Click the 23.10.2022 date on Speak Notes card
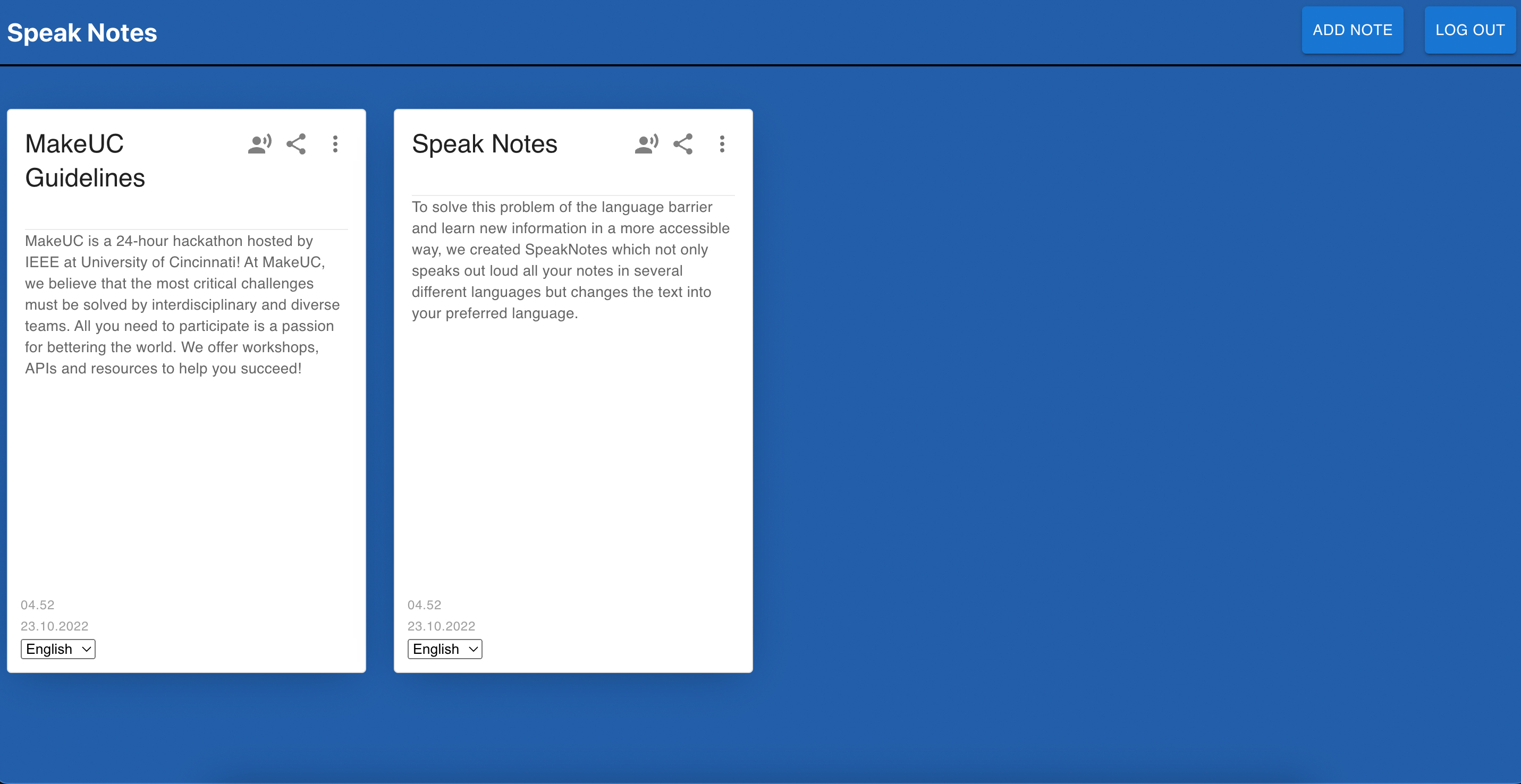The image size is (1521, 784). tap(441, 626)
